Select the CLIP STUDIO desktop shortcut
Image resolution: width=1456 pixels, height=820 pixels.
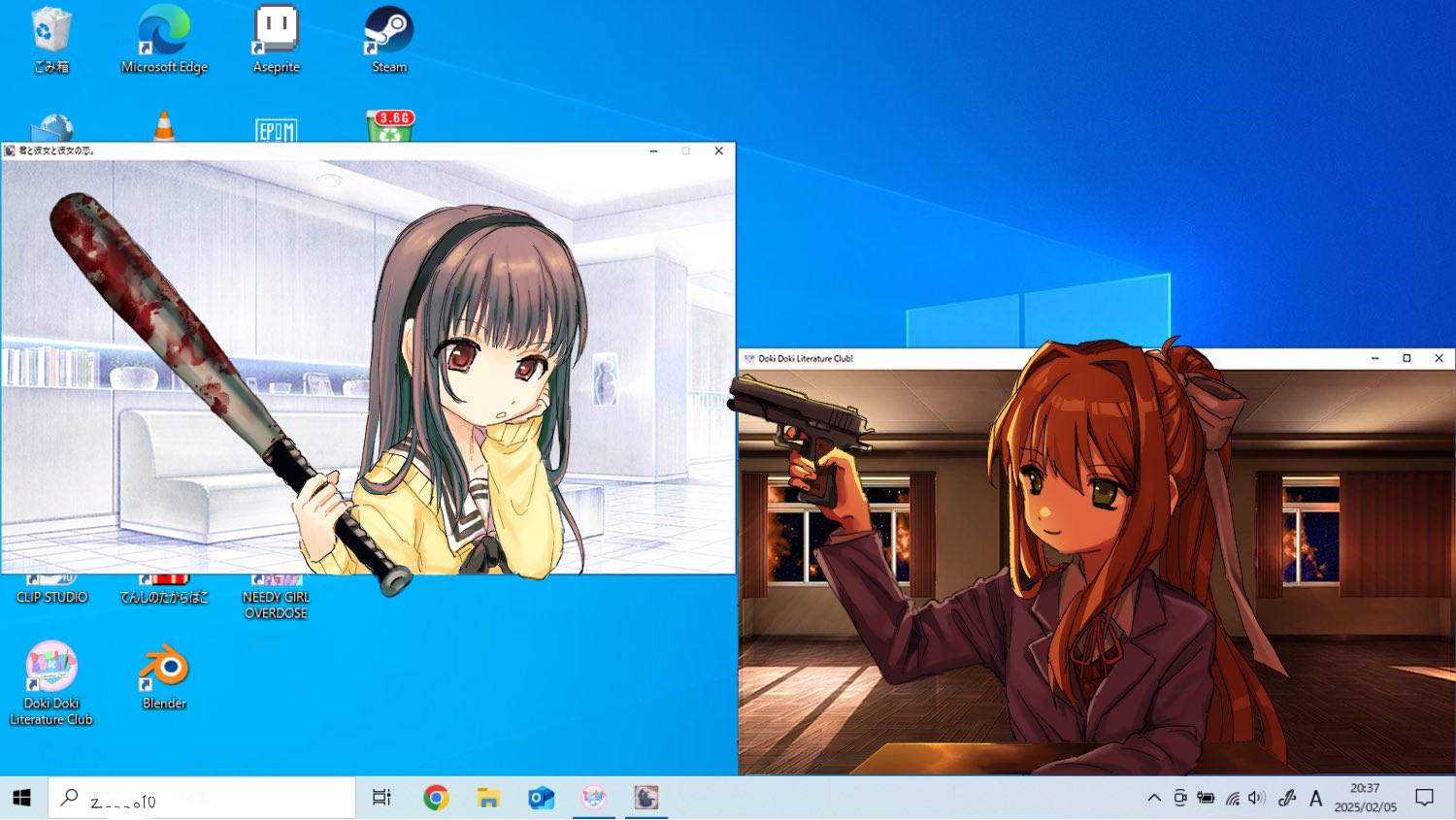click(52, 589)
